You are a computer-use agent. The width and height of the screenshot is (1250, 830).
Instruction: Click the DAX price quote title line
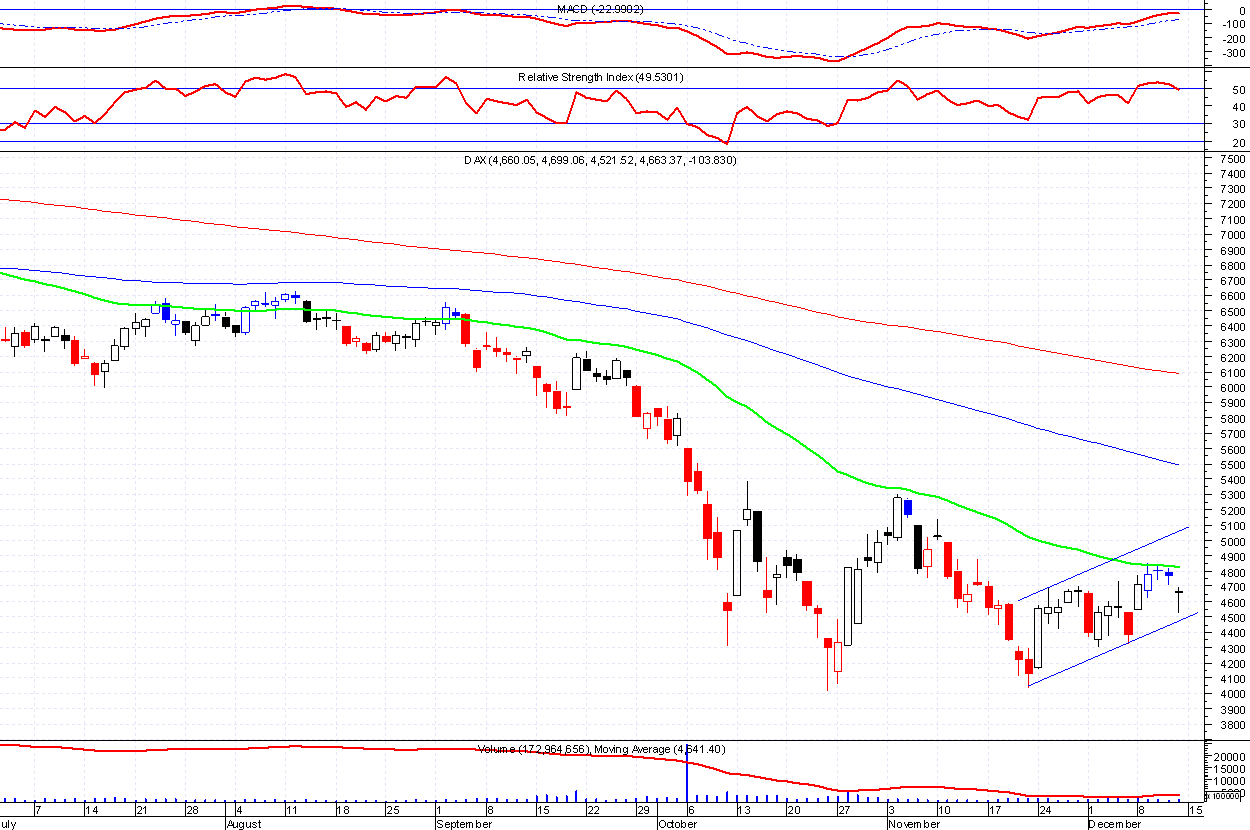(x=600, y=160)
